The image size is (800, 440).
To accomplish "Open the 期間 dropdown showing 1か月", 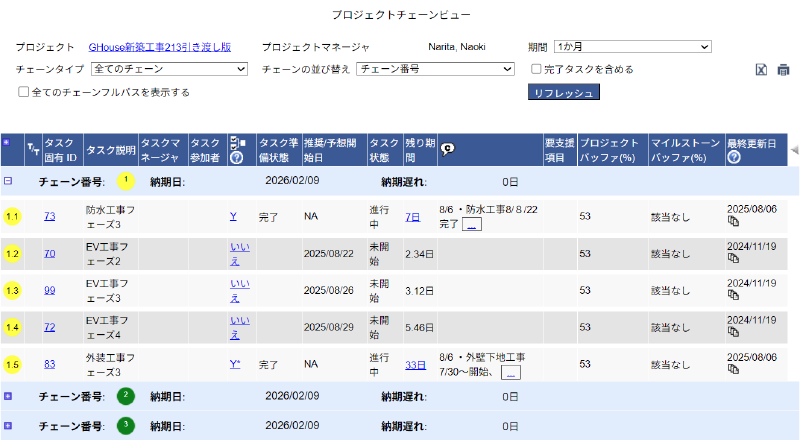I will 631,47.
